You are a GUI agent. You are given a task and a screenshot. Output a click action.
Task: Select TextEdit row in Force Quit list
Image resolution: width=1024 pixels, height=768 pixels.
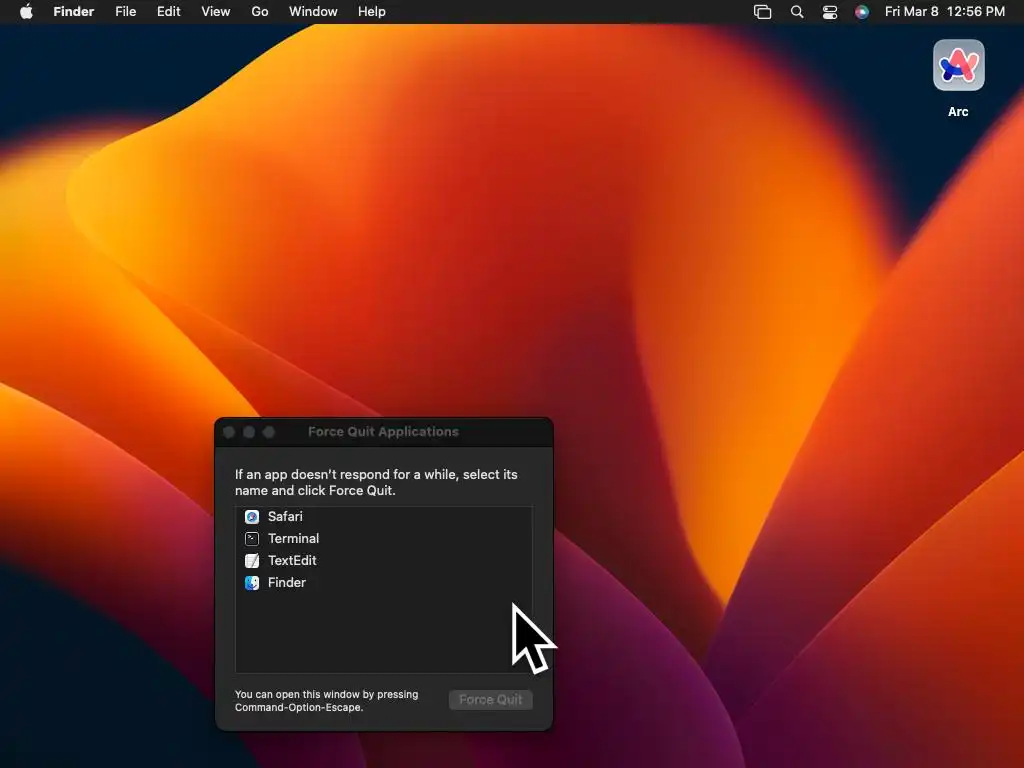pyautogui.click(x=384, y=561)
